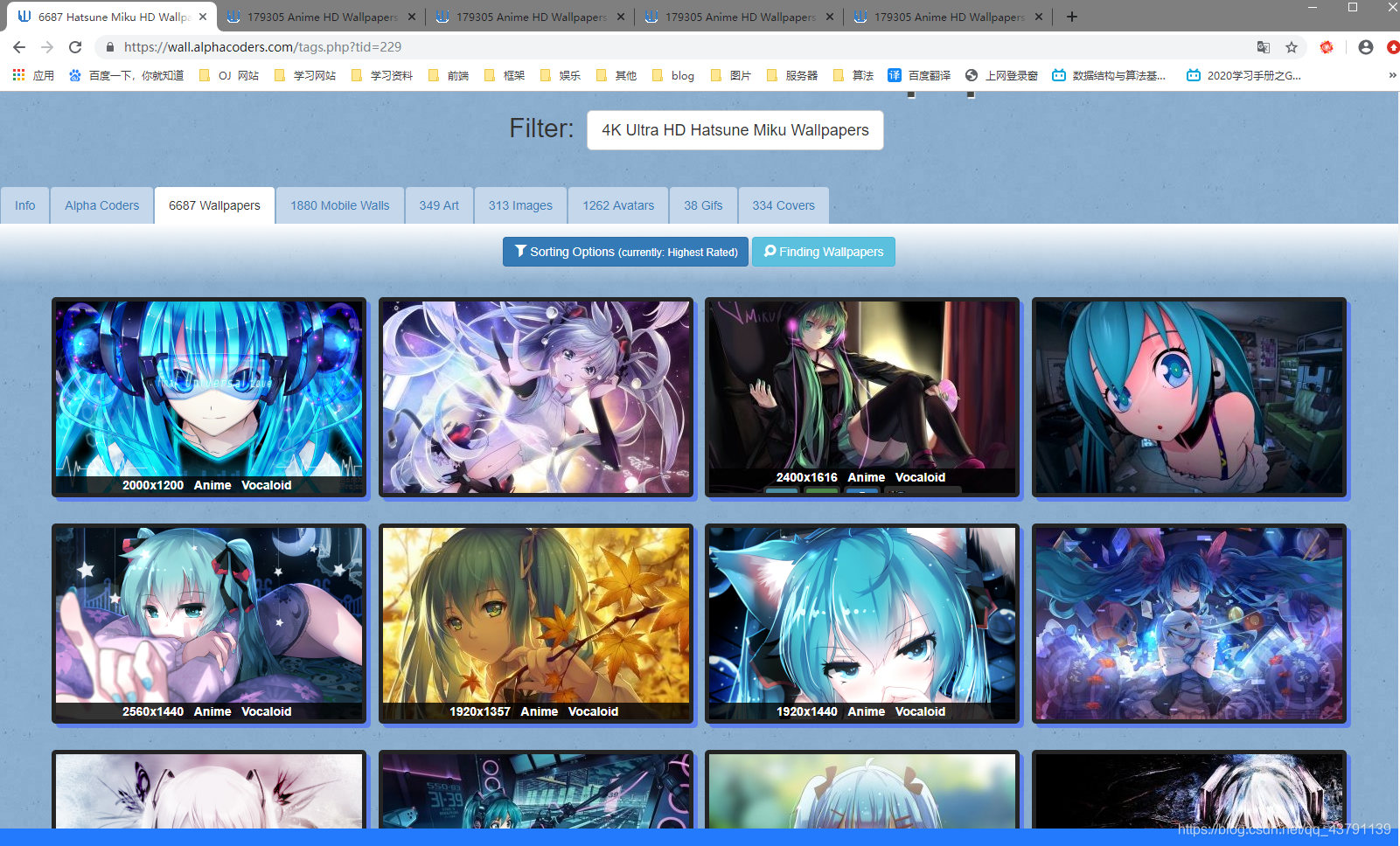Click Vocaloid tag on 2000x1200 wallpaper
This screenshot has height=846, width=1400.
(267, 485)
